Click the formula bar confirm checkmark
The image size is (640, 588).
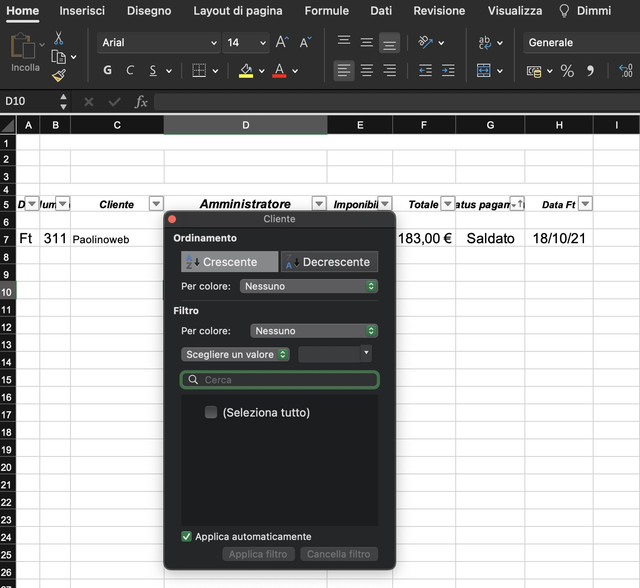pos(114,101)
